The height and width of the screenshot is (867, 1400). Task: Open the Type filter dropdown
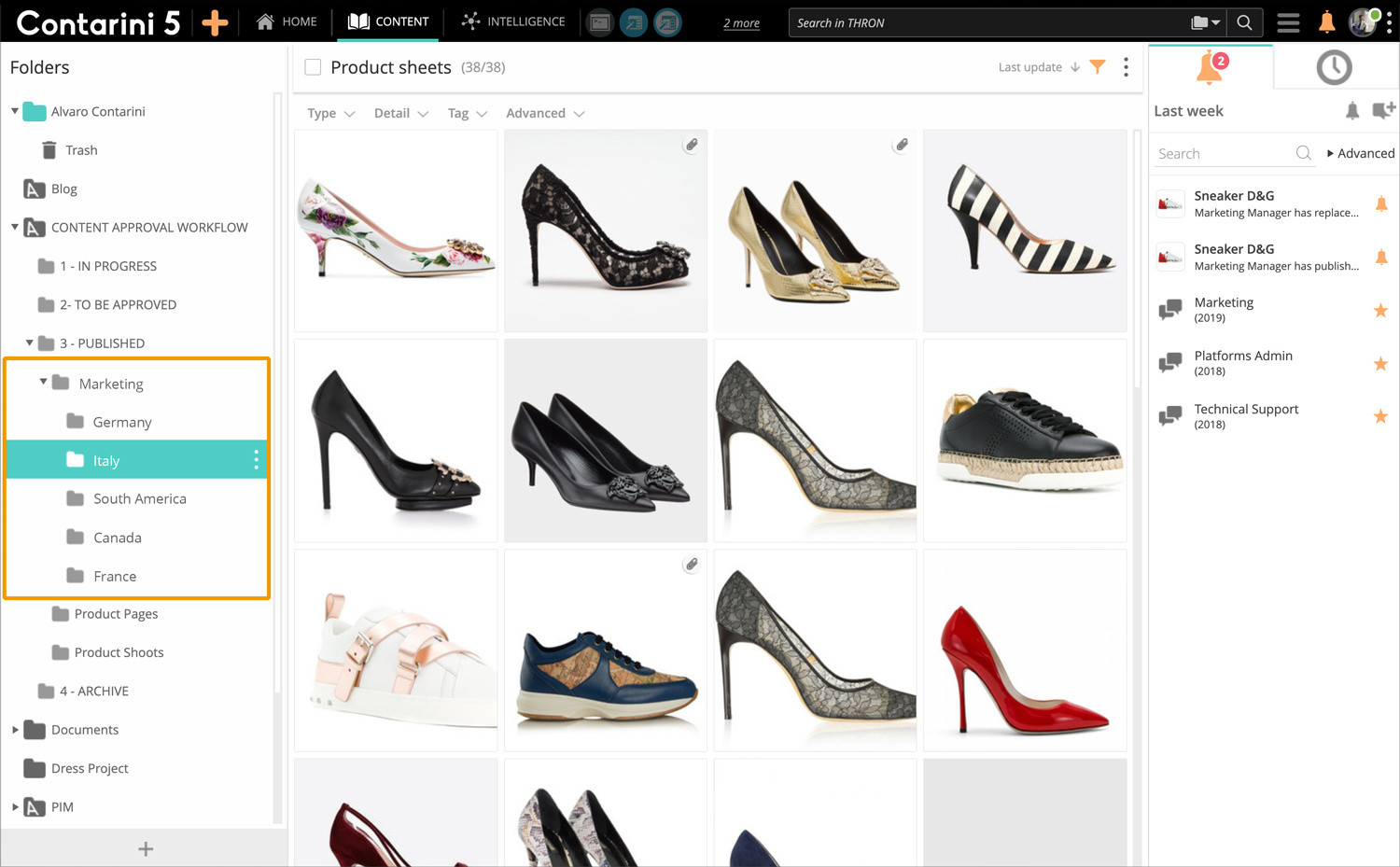(x=331, y=113)
